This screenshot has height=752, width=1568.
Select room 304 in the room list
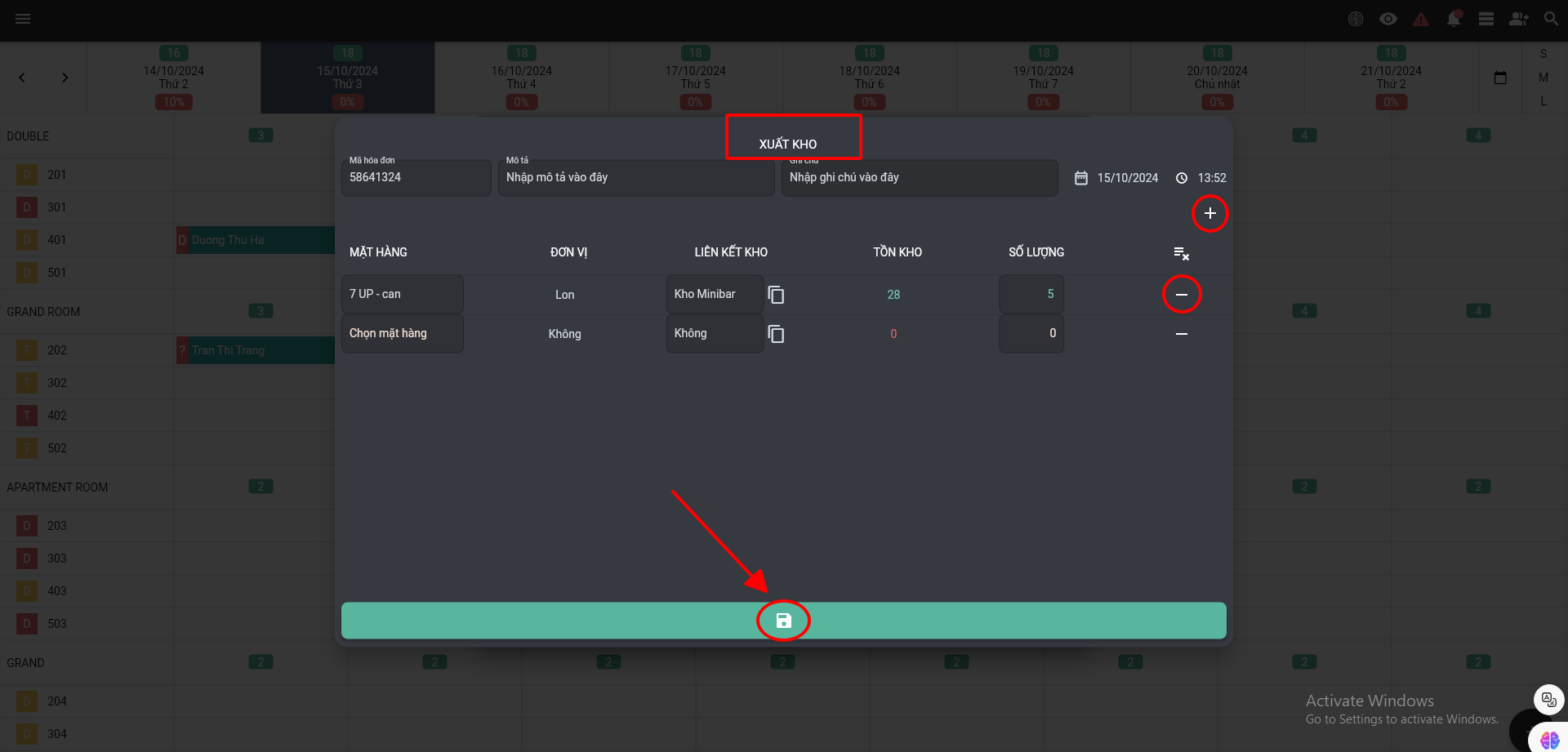[56, 734]
